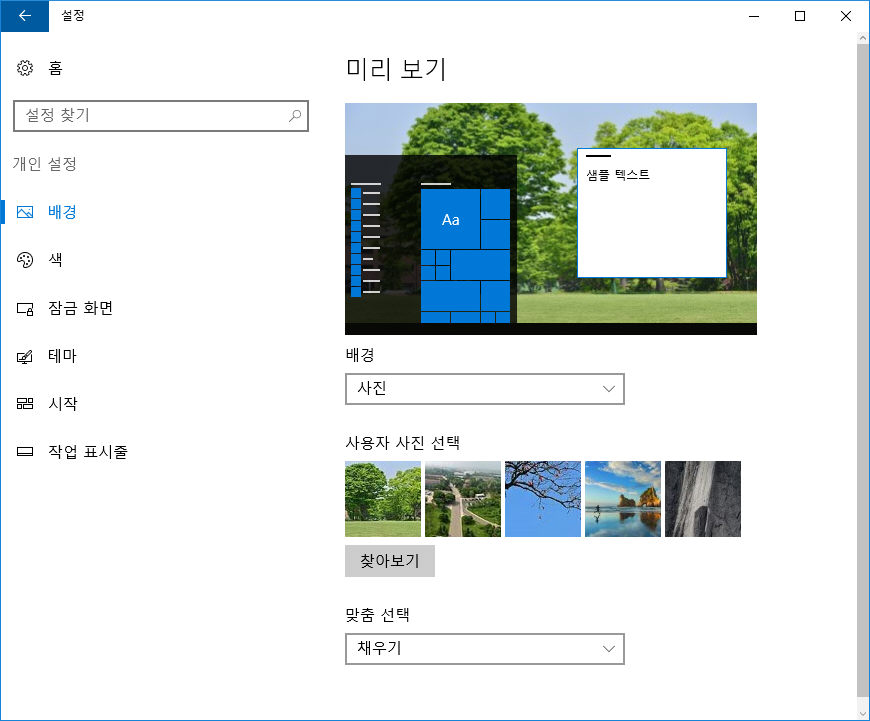Click the 사용자 사진 선택 label

click(x=403, y=442)
